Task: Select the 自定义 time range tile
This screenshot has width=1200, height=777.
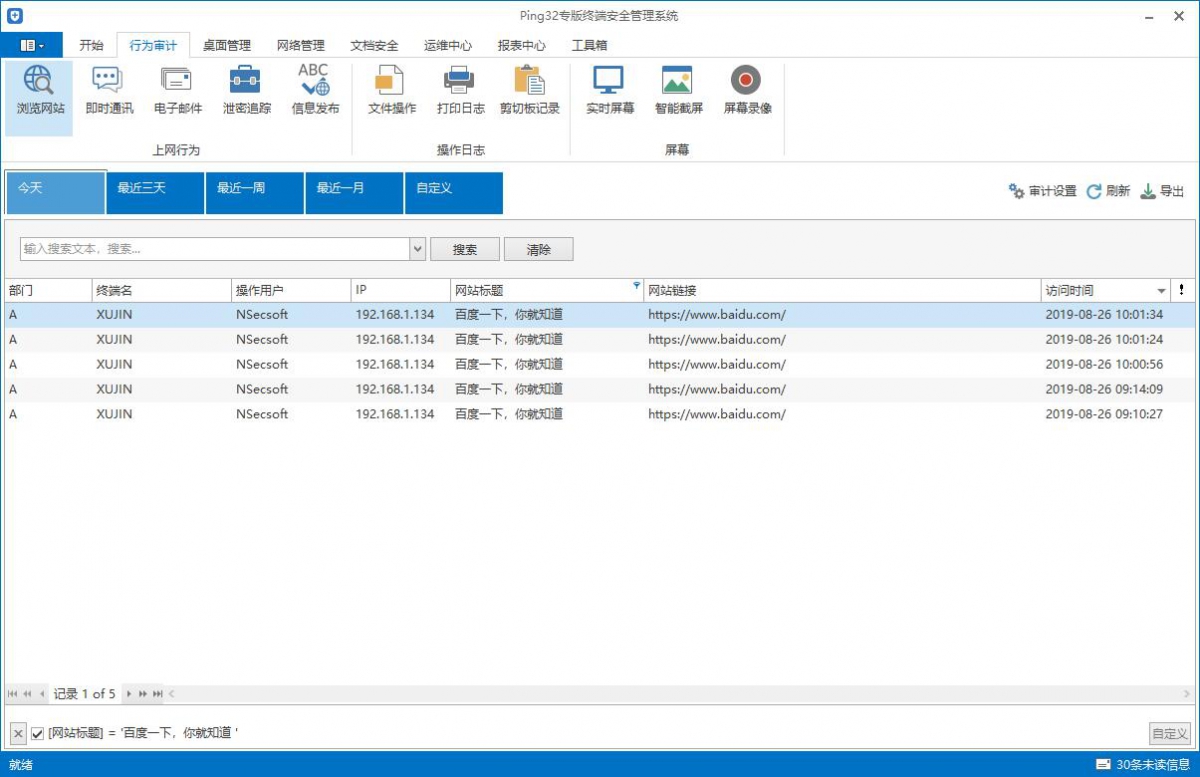Action: click(x=453, y=192)
